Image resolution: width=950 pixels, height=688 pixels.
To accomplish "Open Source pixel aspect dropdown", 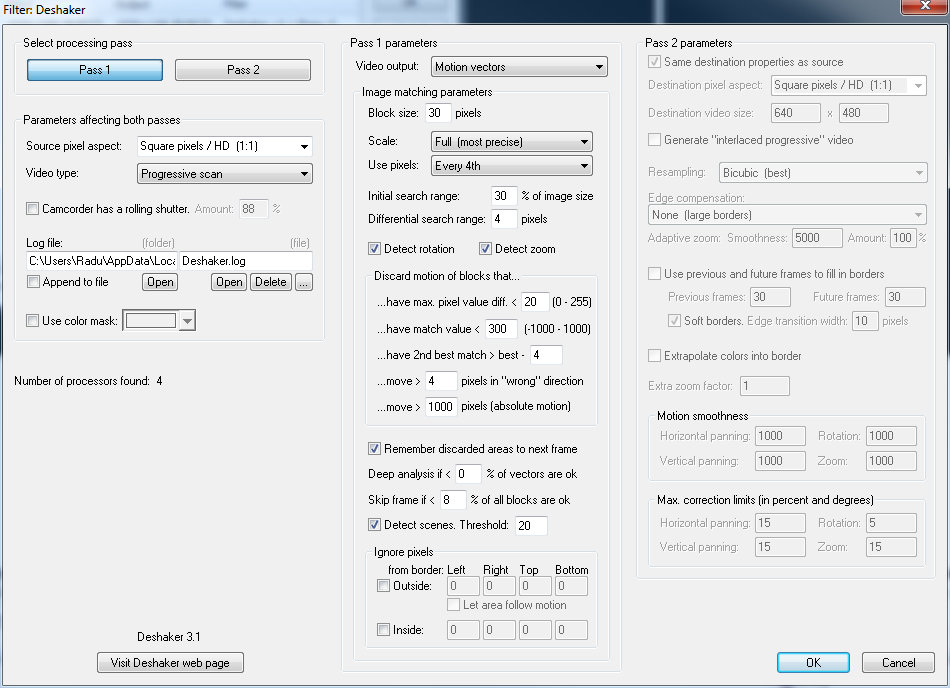I will click(224, 146).
